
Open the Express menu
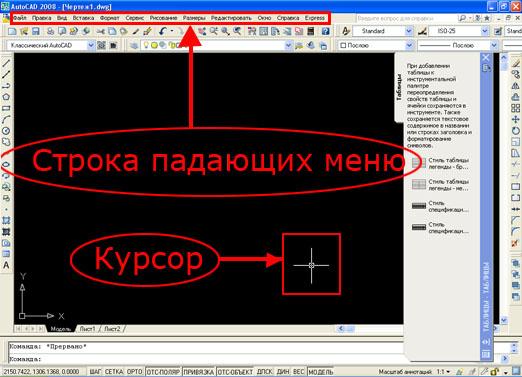(x=315, y=18)
